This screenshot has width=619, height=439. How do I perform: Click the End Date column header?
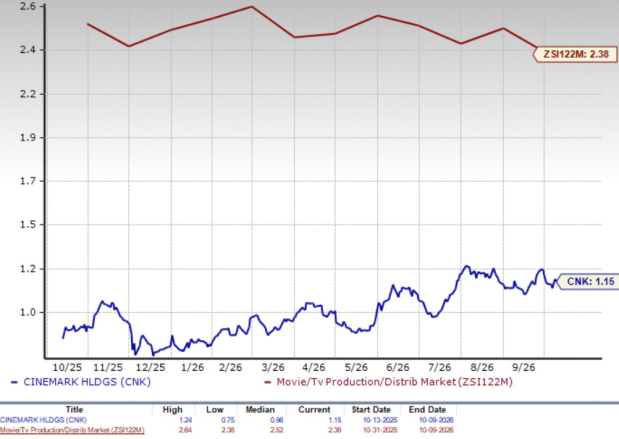coord(428,409)
